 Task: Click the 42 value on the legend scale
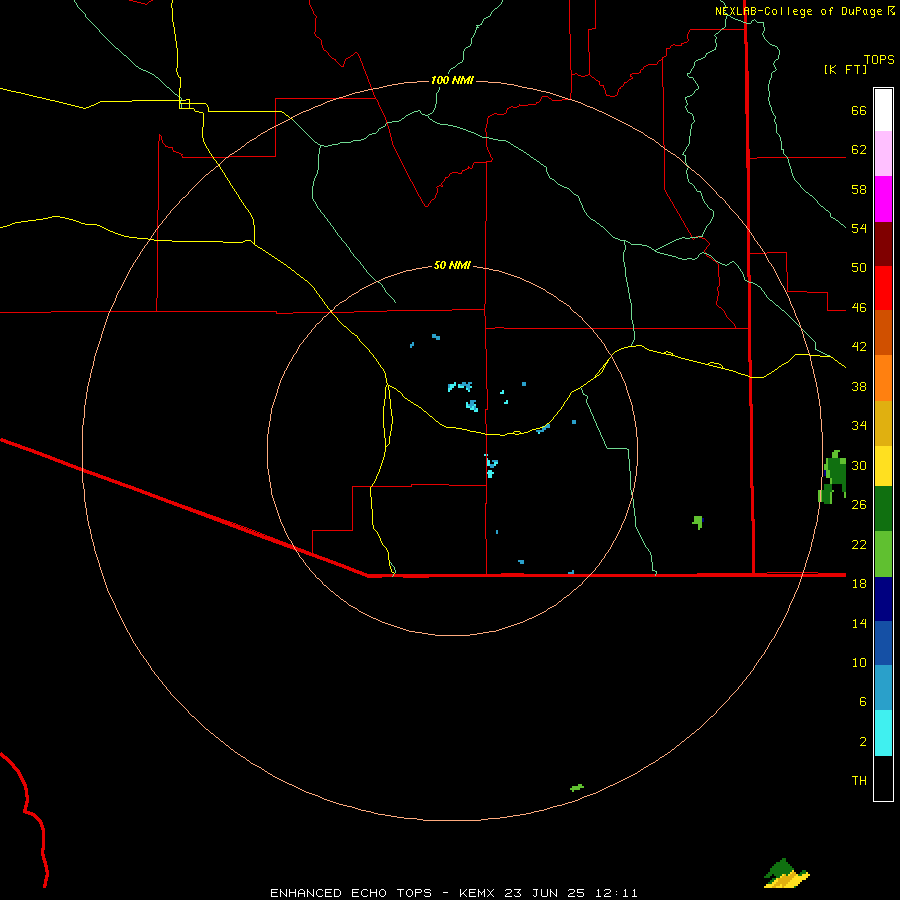click(859, 347)
